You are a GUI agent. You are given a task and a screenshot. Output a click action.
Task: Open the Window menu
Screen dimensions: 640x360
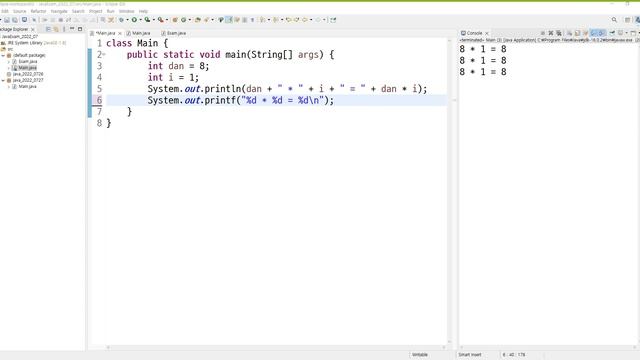pyautogui.click(x=126, y=11)
